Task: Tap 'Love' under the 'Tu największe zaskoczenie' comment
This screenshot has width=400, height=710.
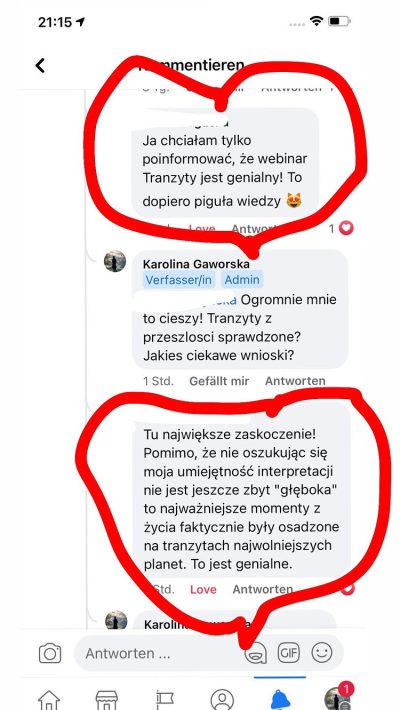Action: [203, 589]
